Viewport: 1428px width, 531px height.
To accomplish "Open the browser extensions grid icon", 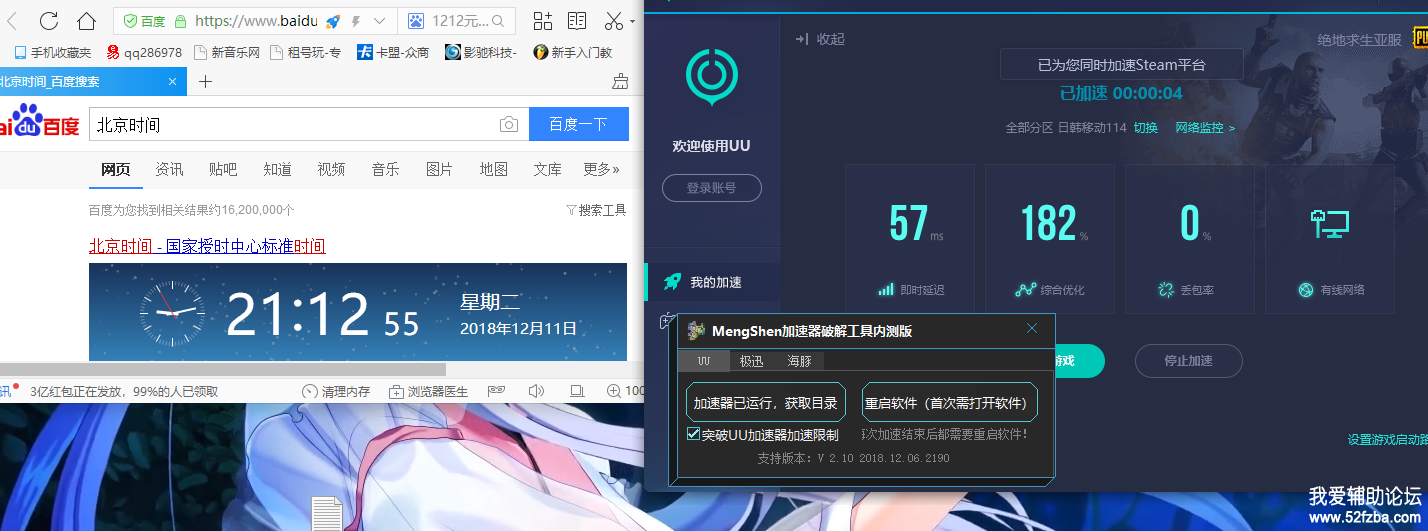I will tap(542, 21).
